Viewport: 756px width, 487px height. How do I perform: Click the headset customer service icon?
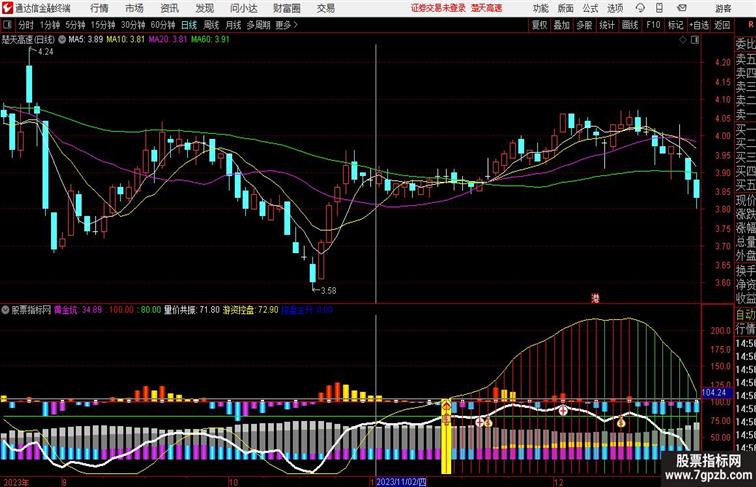[640, 8]
